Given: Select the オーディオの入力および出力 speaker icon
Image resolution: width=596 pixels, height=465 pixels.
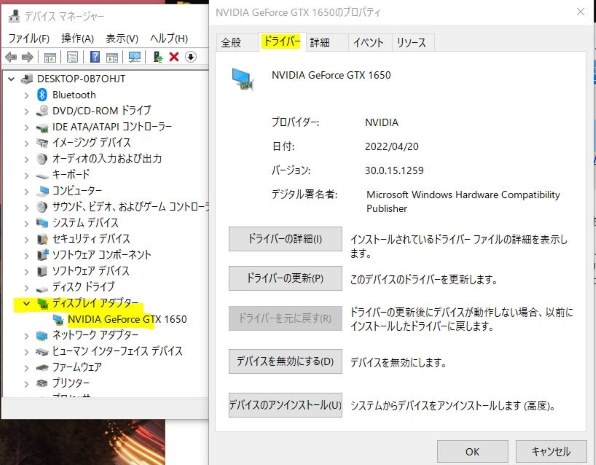Looking at the screenshot, I should click(x=42, y=159).
